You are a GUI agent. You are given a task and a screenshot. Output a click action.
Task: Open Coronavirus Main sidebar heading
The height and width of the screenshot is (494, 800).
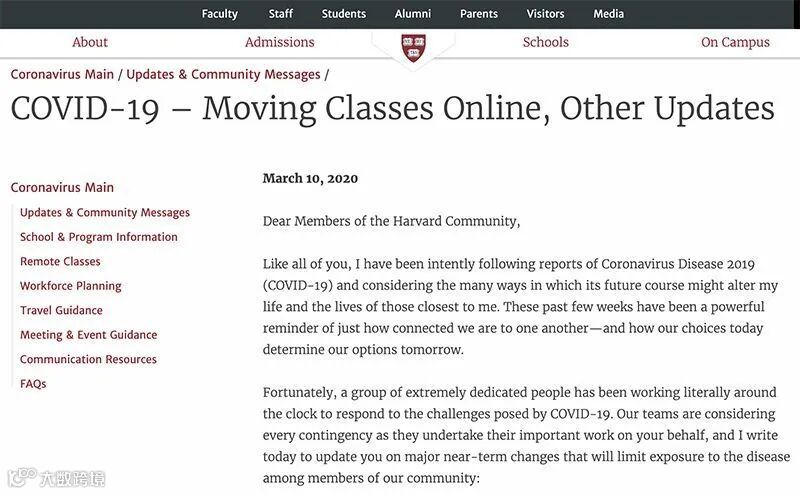(x=62, y=187)
